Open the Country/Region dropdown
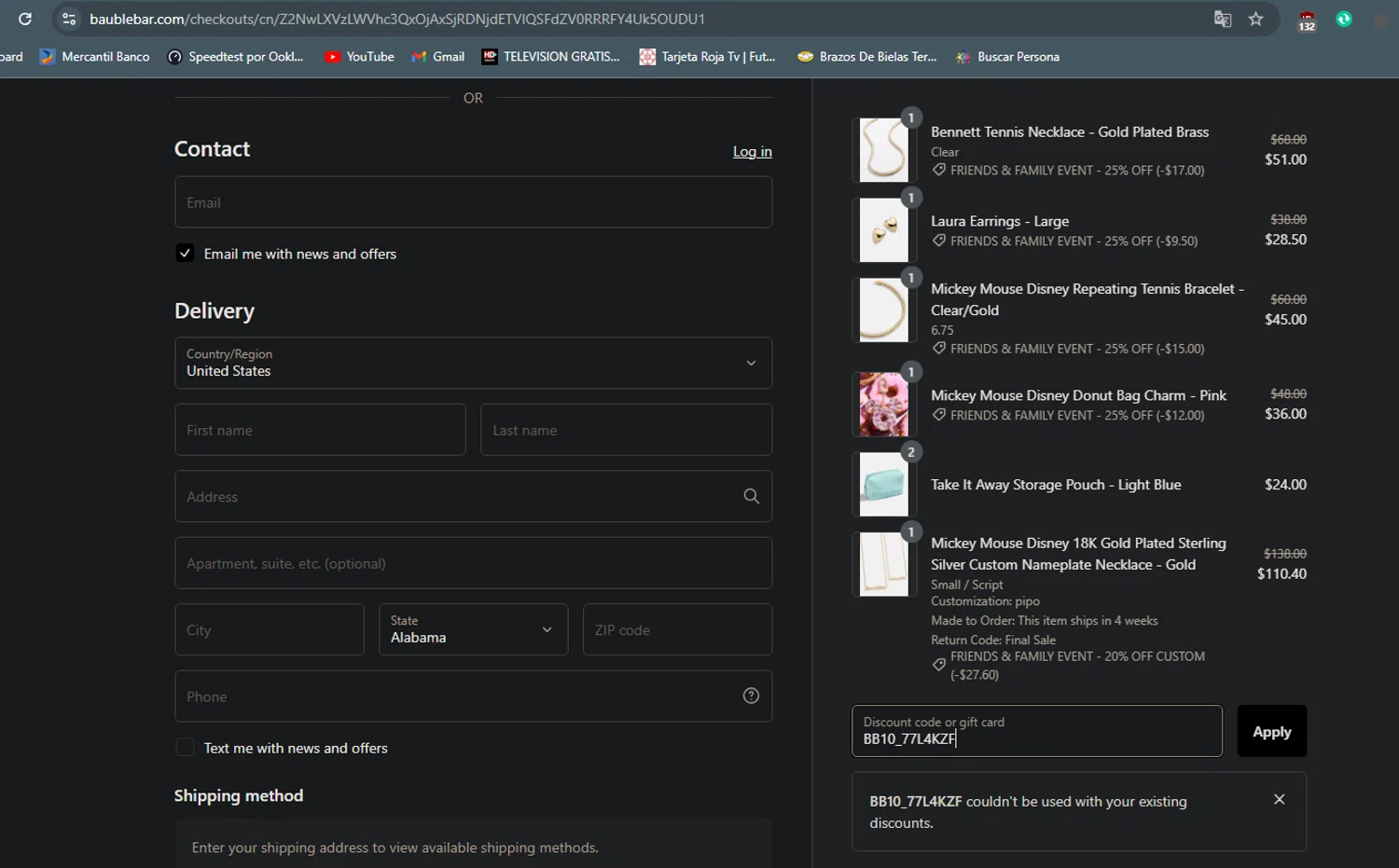Image resolution: width=1399 pixels, height=868 pixels. [x=473, y=363]
